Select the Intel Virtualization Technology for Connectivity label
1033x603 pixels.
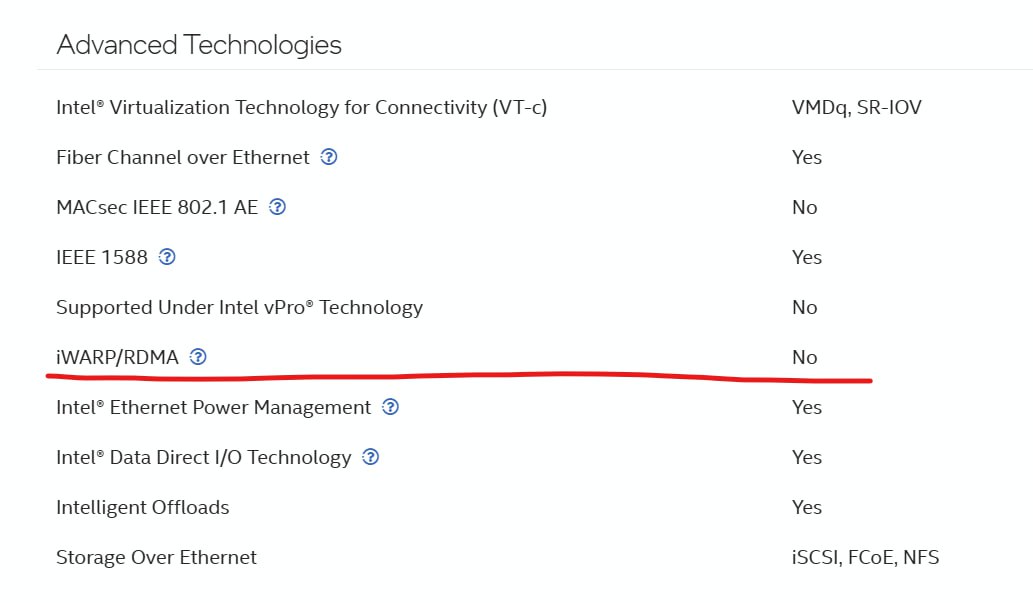302,107
